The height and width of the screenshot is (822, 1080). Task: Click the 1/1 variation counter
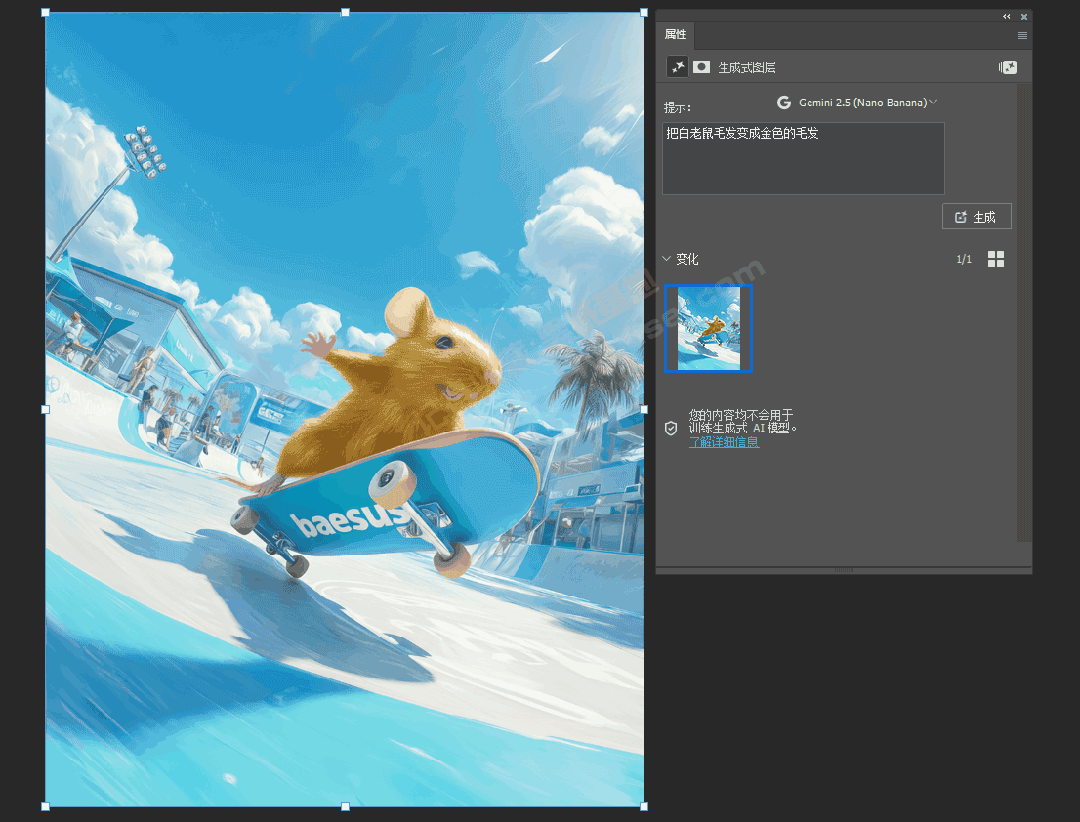(964, 258)
